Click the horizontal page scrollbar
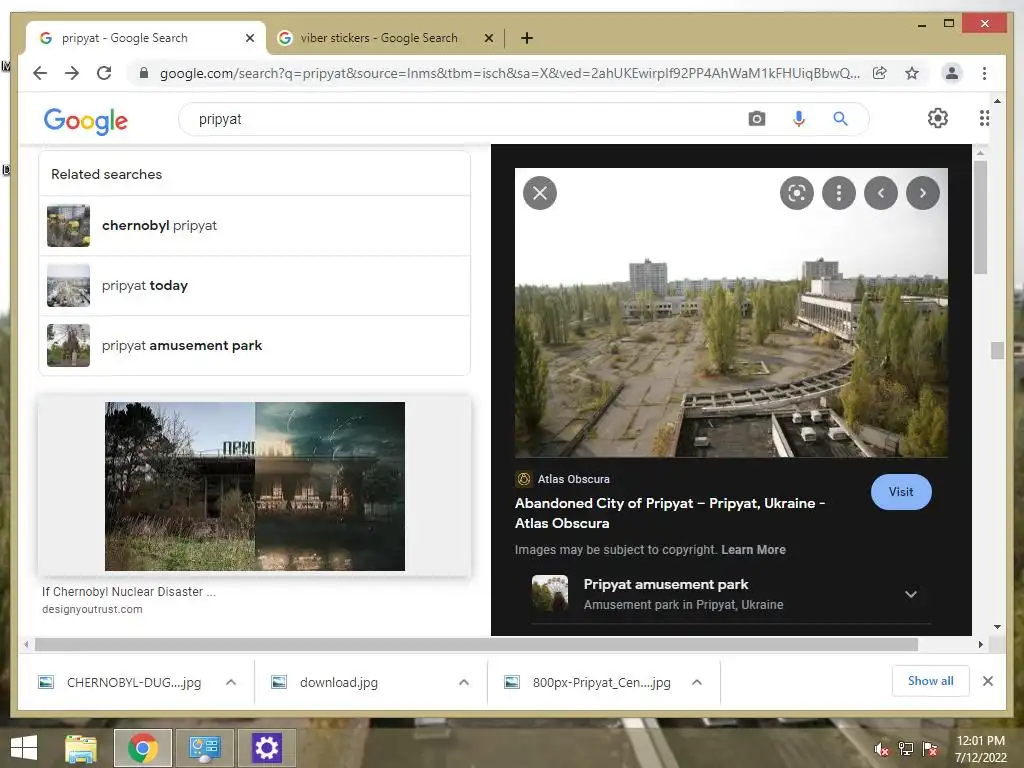This screenshot has width=1024, height=768. 476,645
